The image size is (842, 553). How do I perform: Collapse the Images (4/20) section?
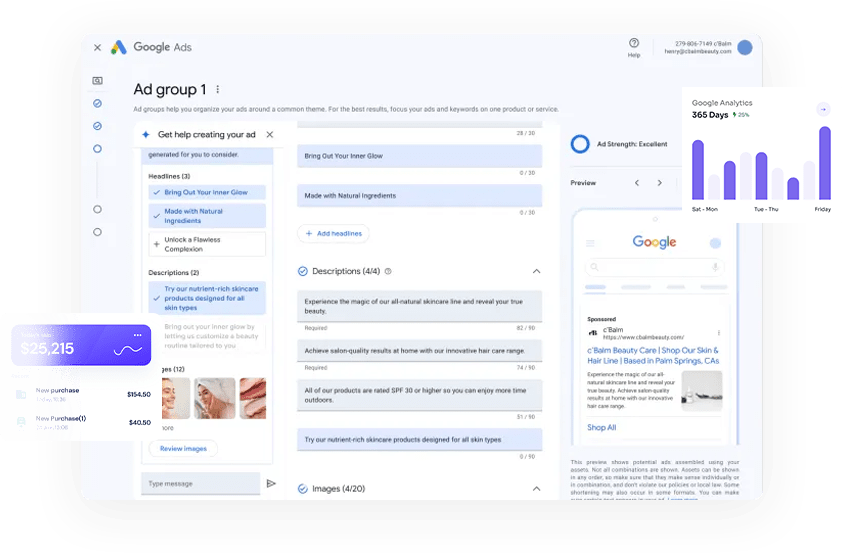tap(536, 489)
